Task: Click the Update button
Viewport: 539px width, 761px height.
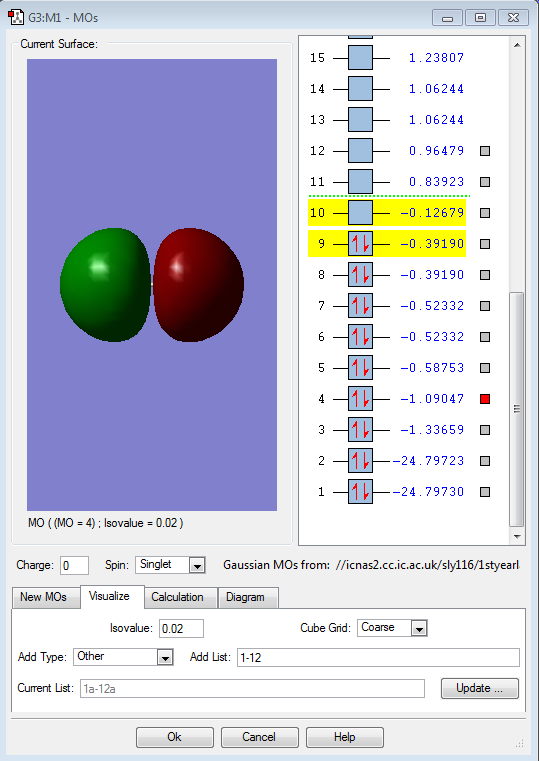Action: (480, 688)
